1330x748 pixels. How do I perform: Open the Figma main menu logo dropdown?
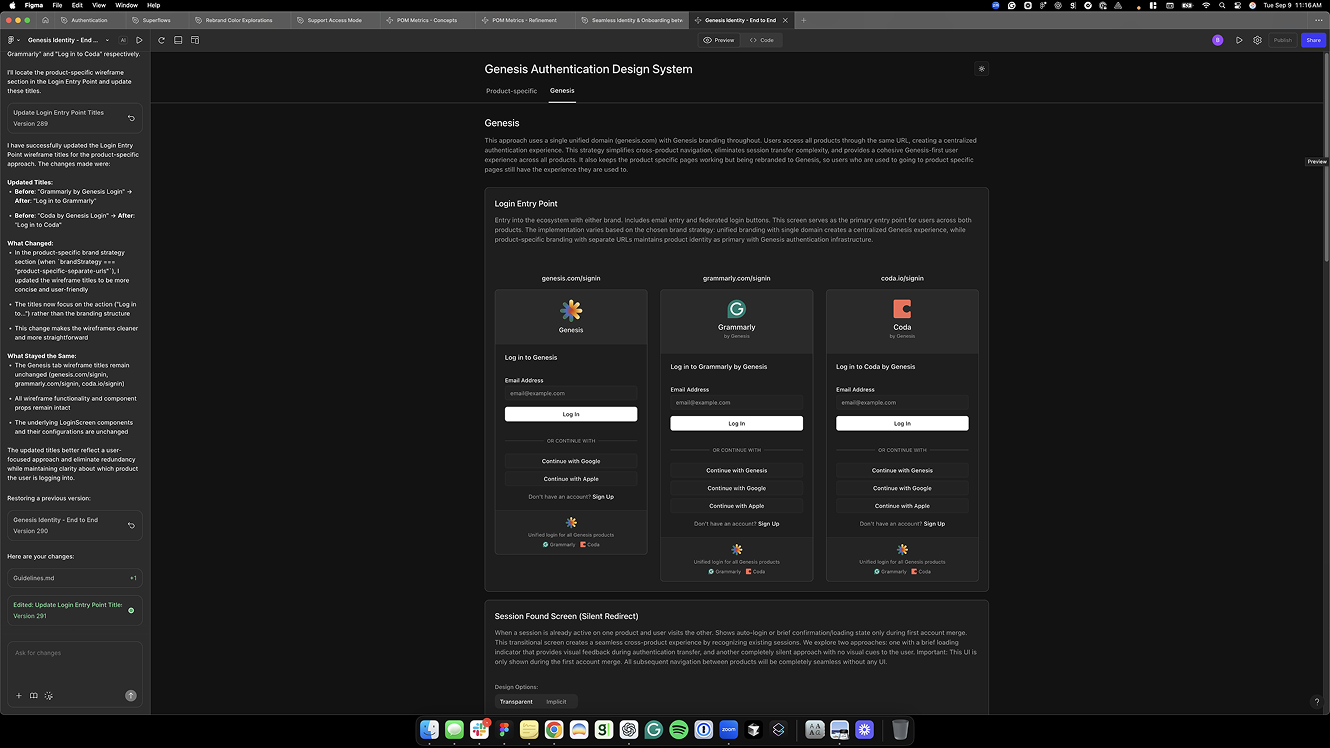click(13, 40)
